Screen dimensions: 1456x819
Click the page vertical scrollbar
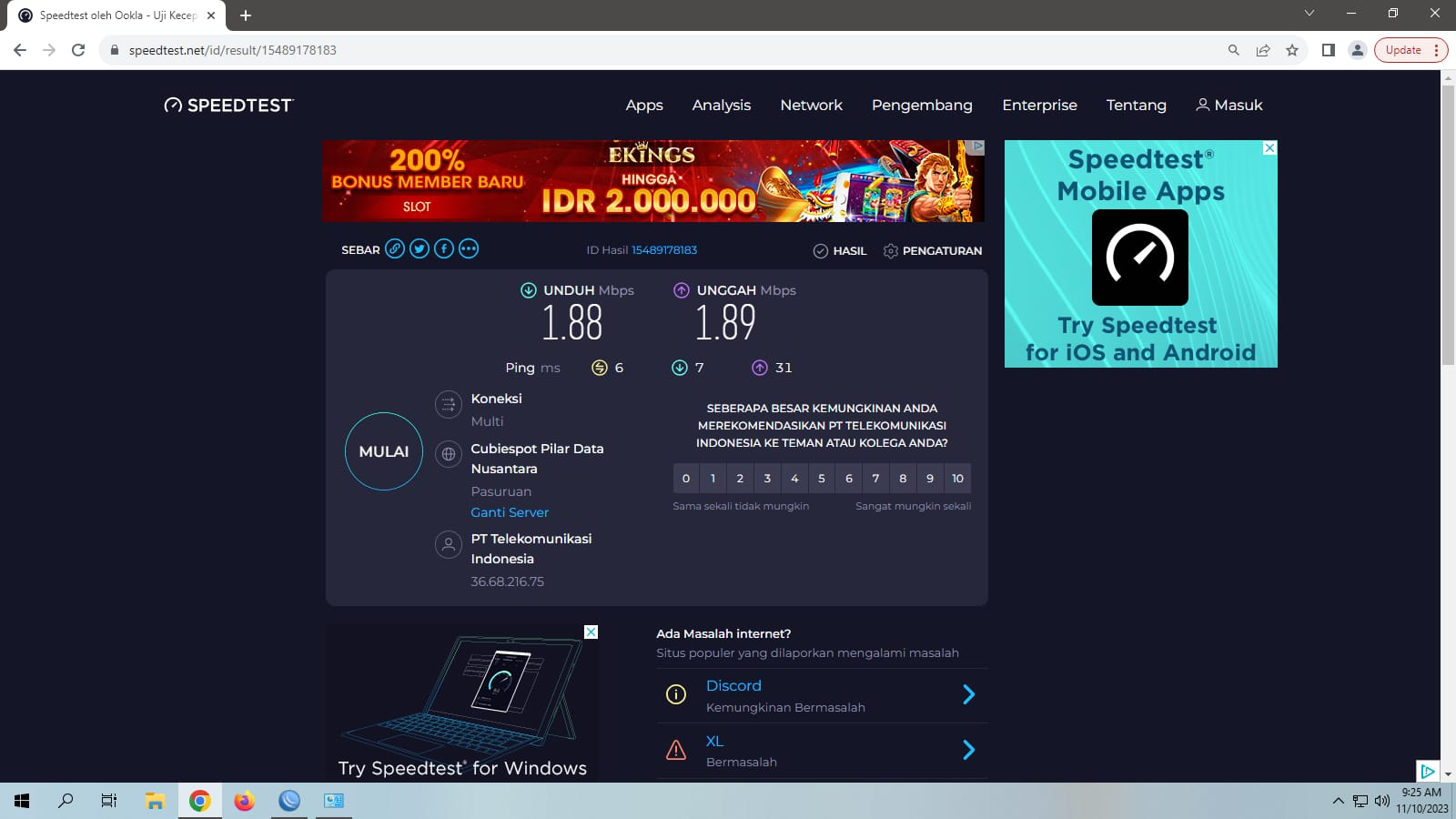tap(1448, 226)
